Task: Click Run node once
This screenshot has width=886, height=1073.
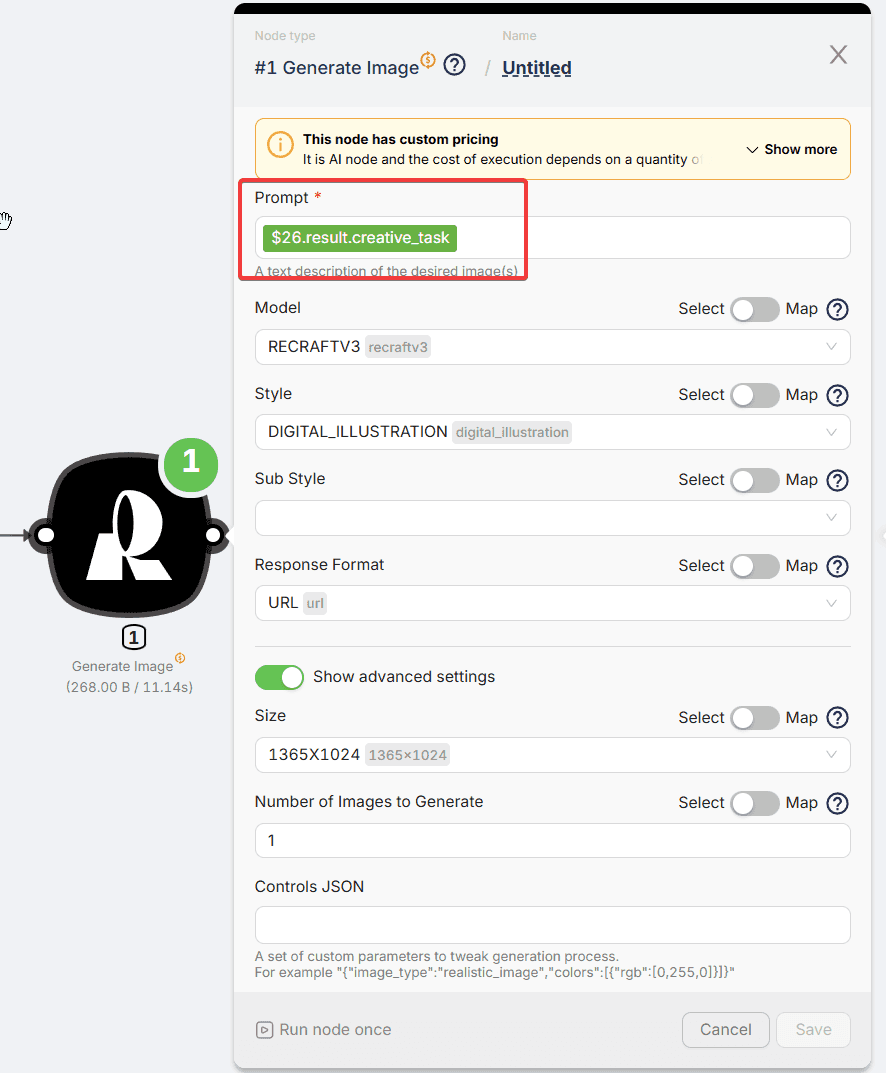Action: coord(324,1030)
